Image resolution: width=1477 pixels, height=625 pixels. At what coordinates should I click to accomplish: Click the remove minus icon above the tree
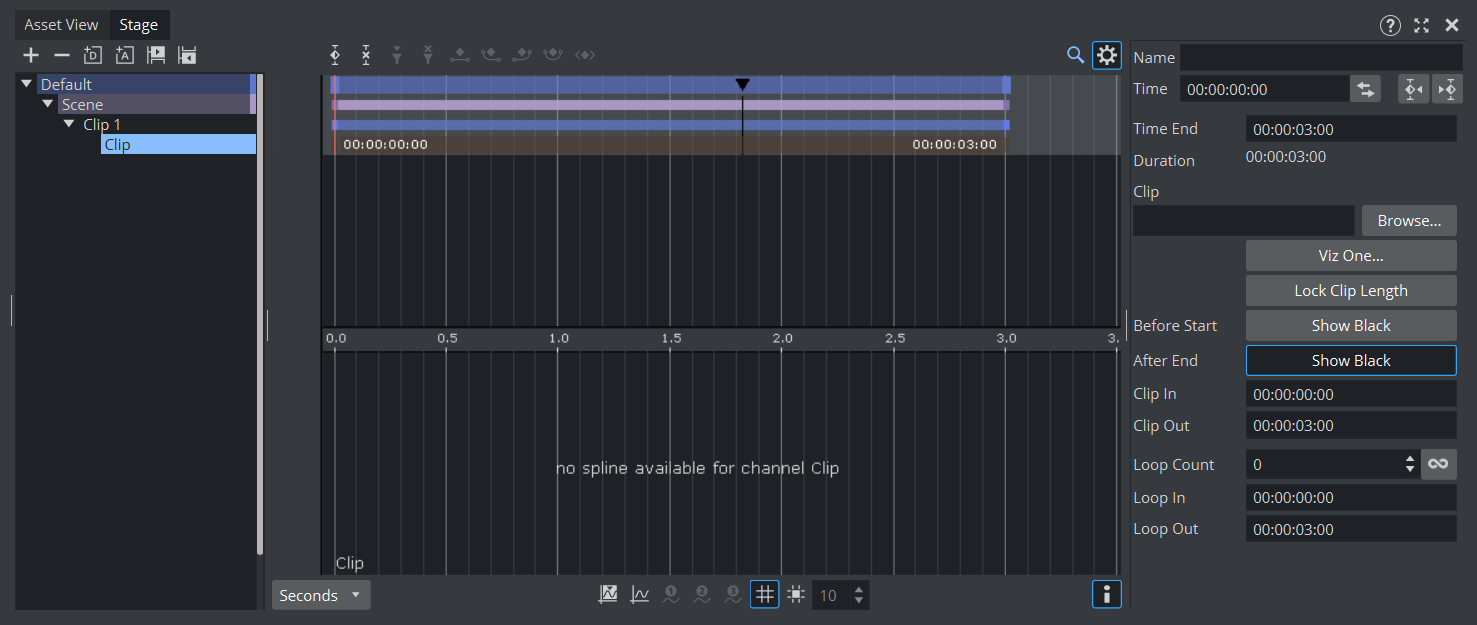point(62,55)
